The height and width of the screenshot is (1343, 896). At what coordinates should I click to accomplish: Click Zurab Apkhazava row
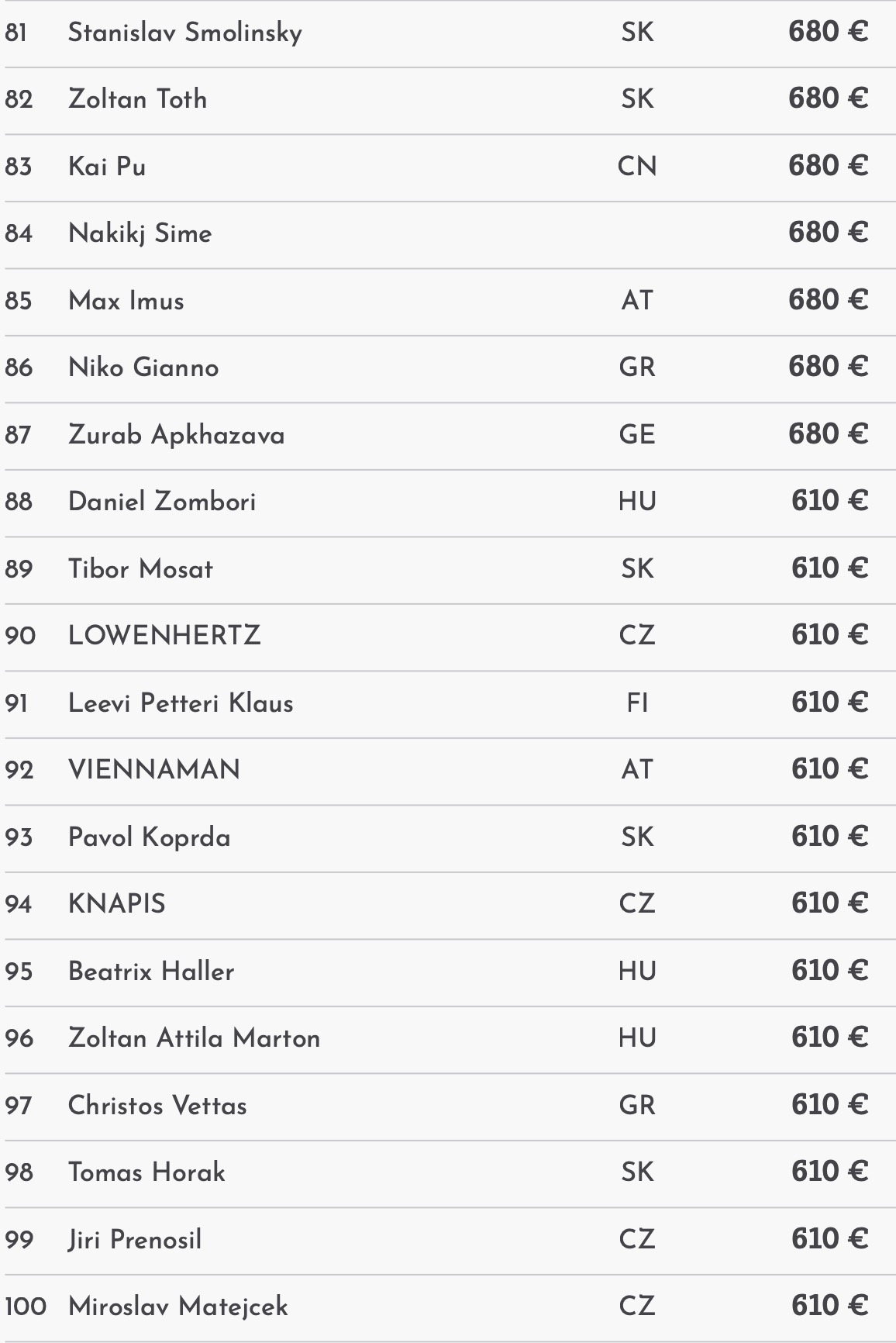coord(176,435)
